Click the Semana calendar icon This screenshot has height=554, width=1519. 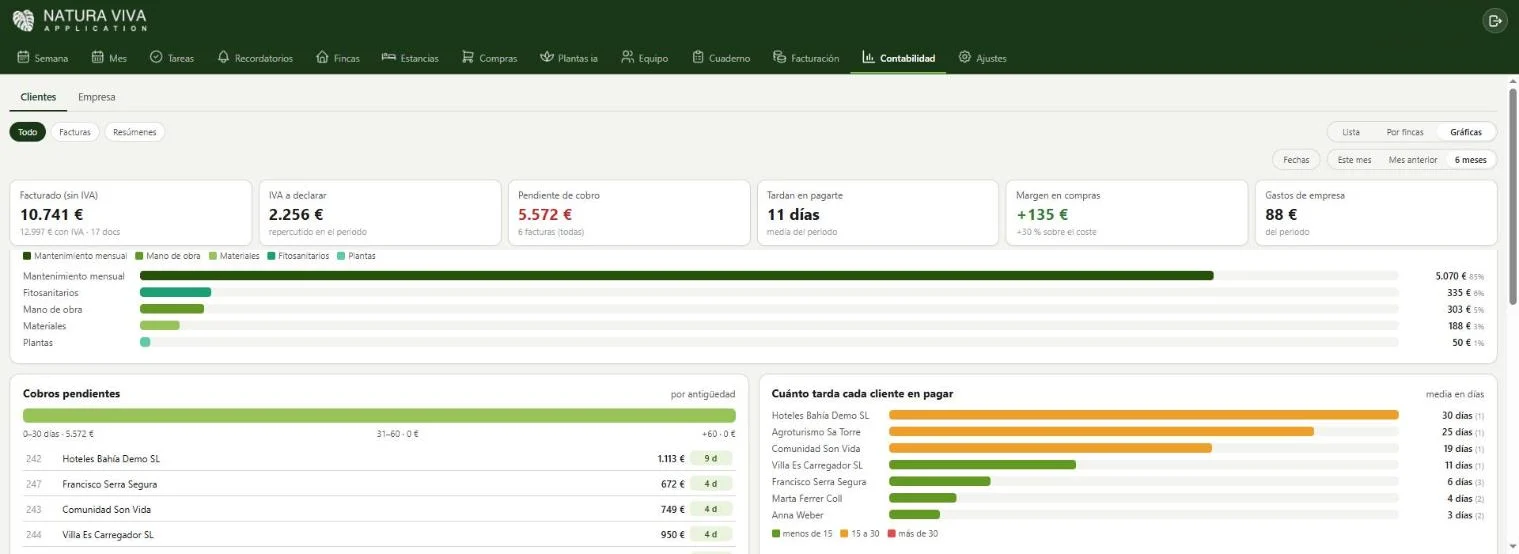23,57
